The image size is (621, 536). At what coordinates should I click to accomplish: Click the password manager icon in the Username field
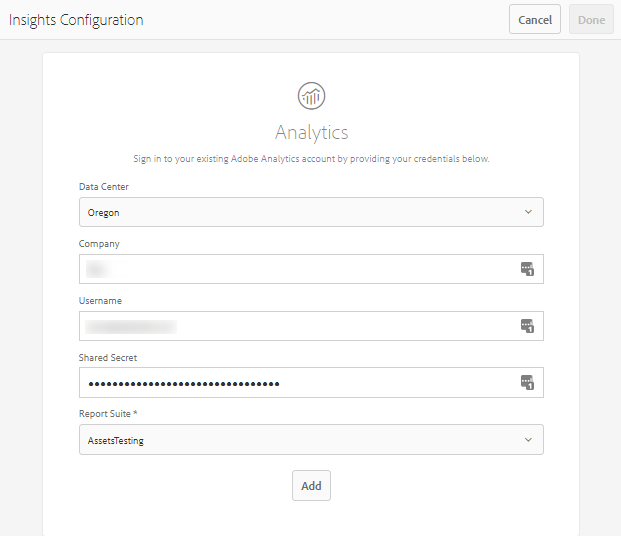[x=527, y=326]
